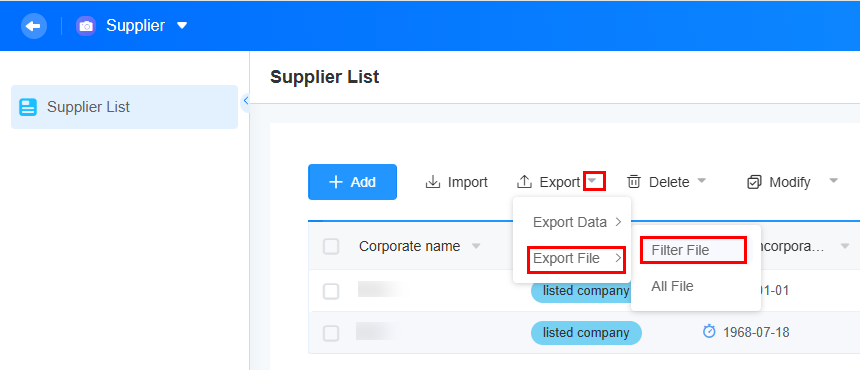
Task: Collapse the sidebar with the chevron handle
Action: tap(246, 100)
